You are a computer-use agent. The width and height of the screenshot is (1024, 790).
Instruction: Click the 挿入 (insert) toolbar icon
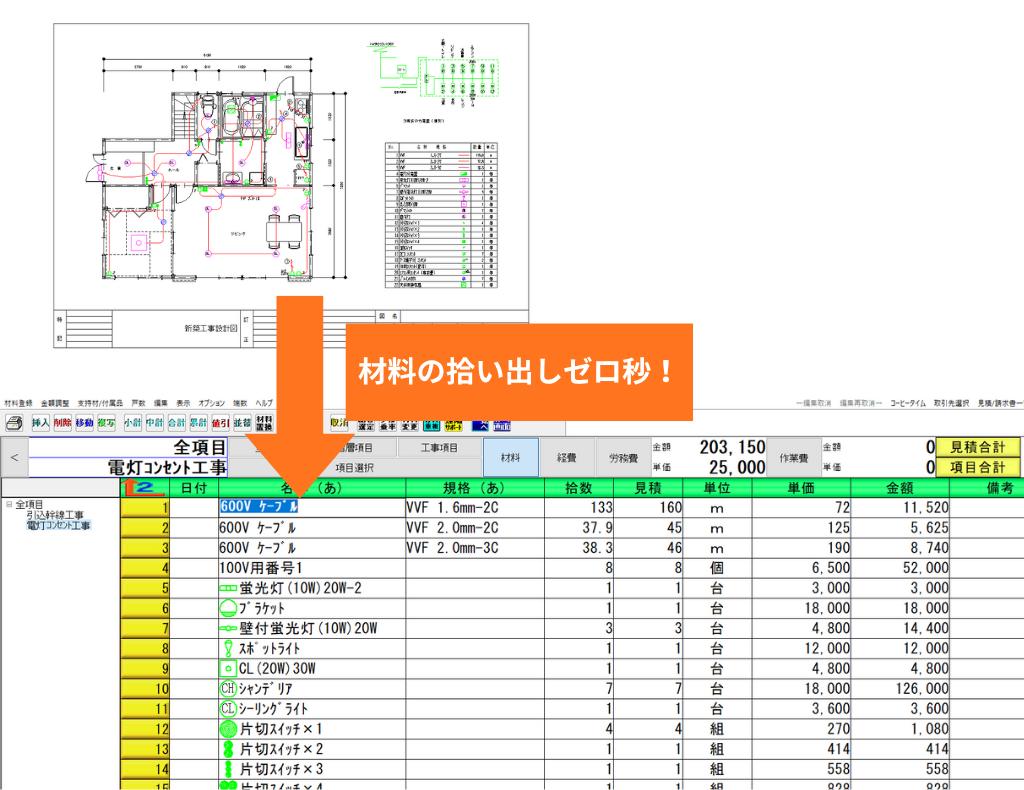40,423
